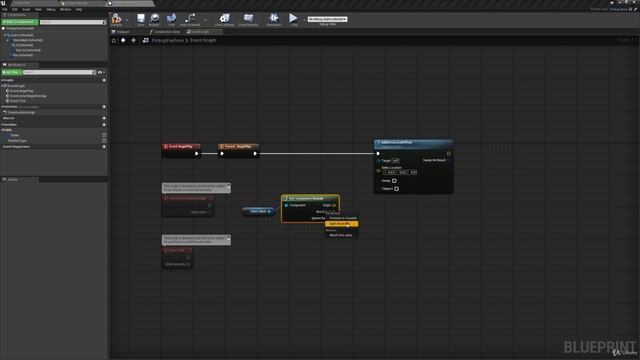Click the Compile toolbar icon
This screenshot has height=360, width=640.
click(x=116, y=19)
